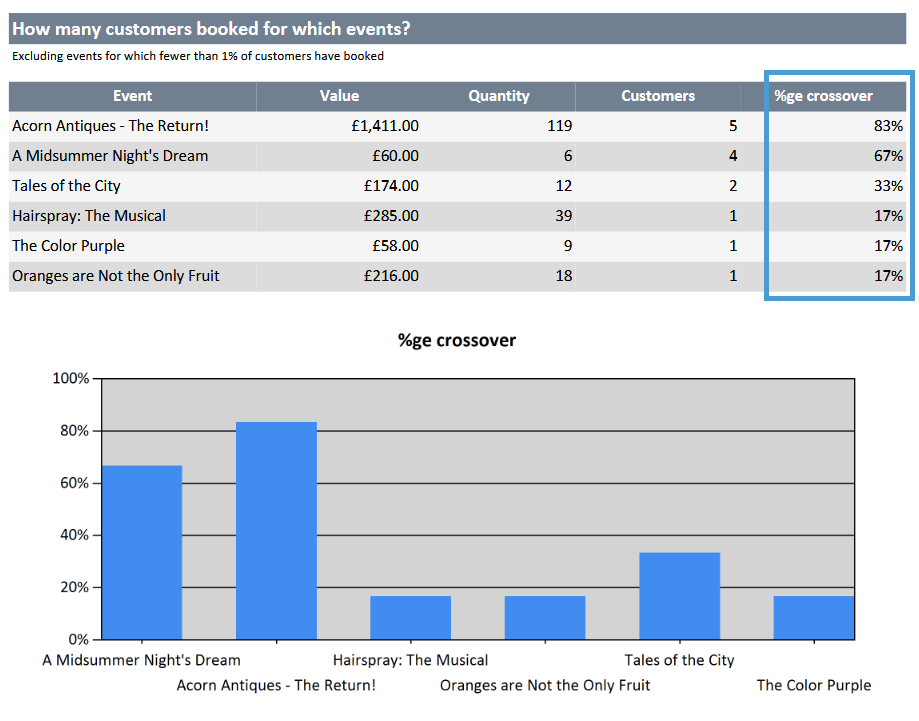Screen dimensions: 919x721
Task: Select Hairspray: The Musical in the table
Action: point(89,216)
